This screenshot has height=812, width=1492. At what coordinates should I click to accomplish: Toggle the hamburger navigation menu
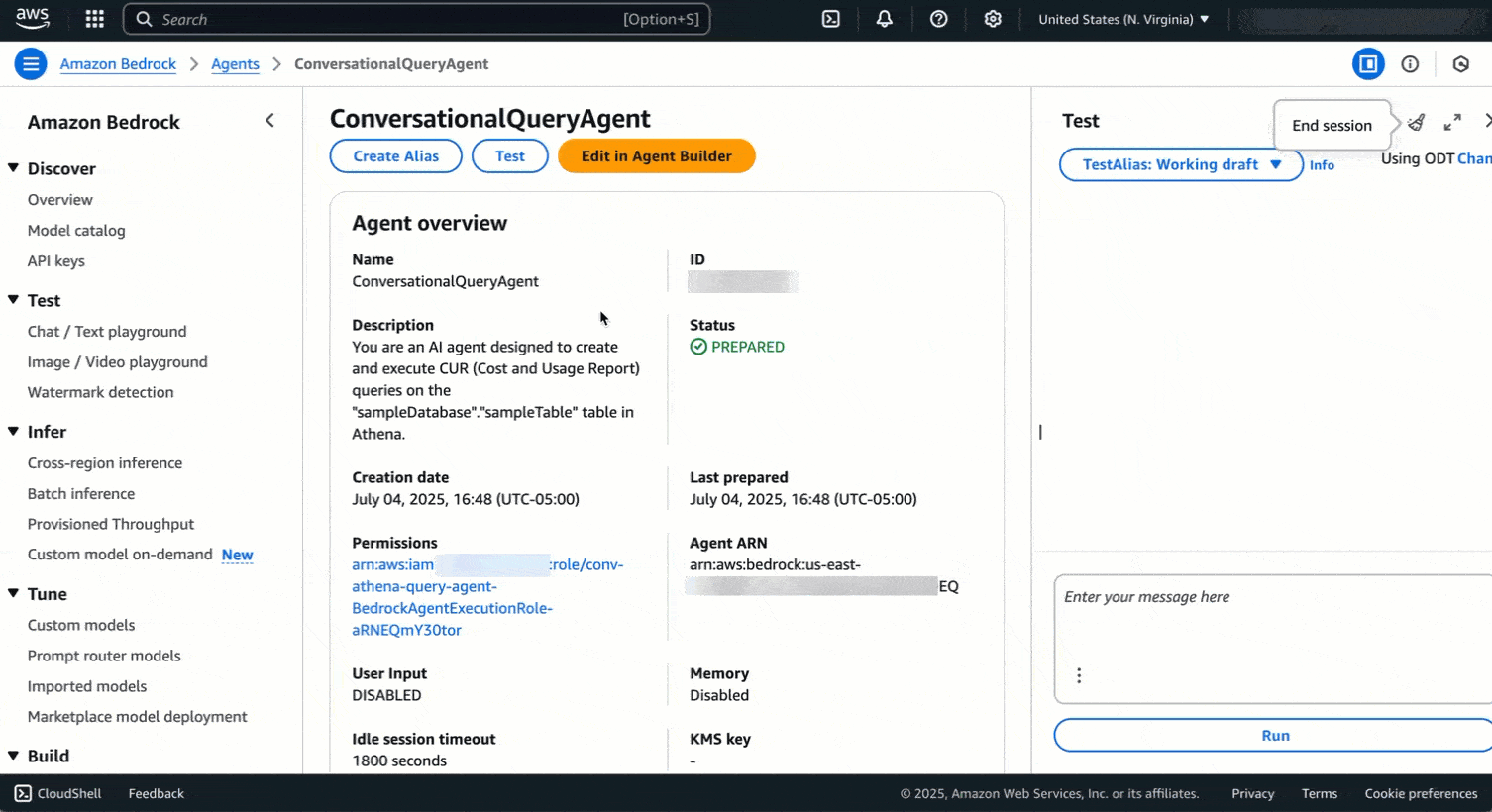tap(31, 64)
